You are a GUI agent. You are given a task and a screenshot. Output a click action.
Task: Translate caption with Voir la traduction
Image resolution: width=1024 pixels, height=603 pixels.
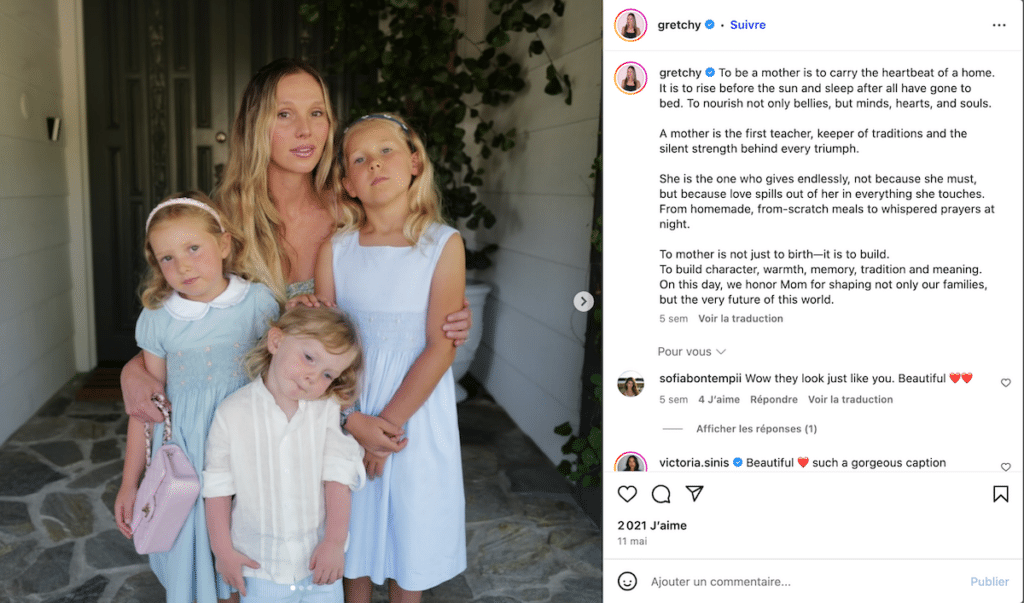tap(740, 318)
